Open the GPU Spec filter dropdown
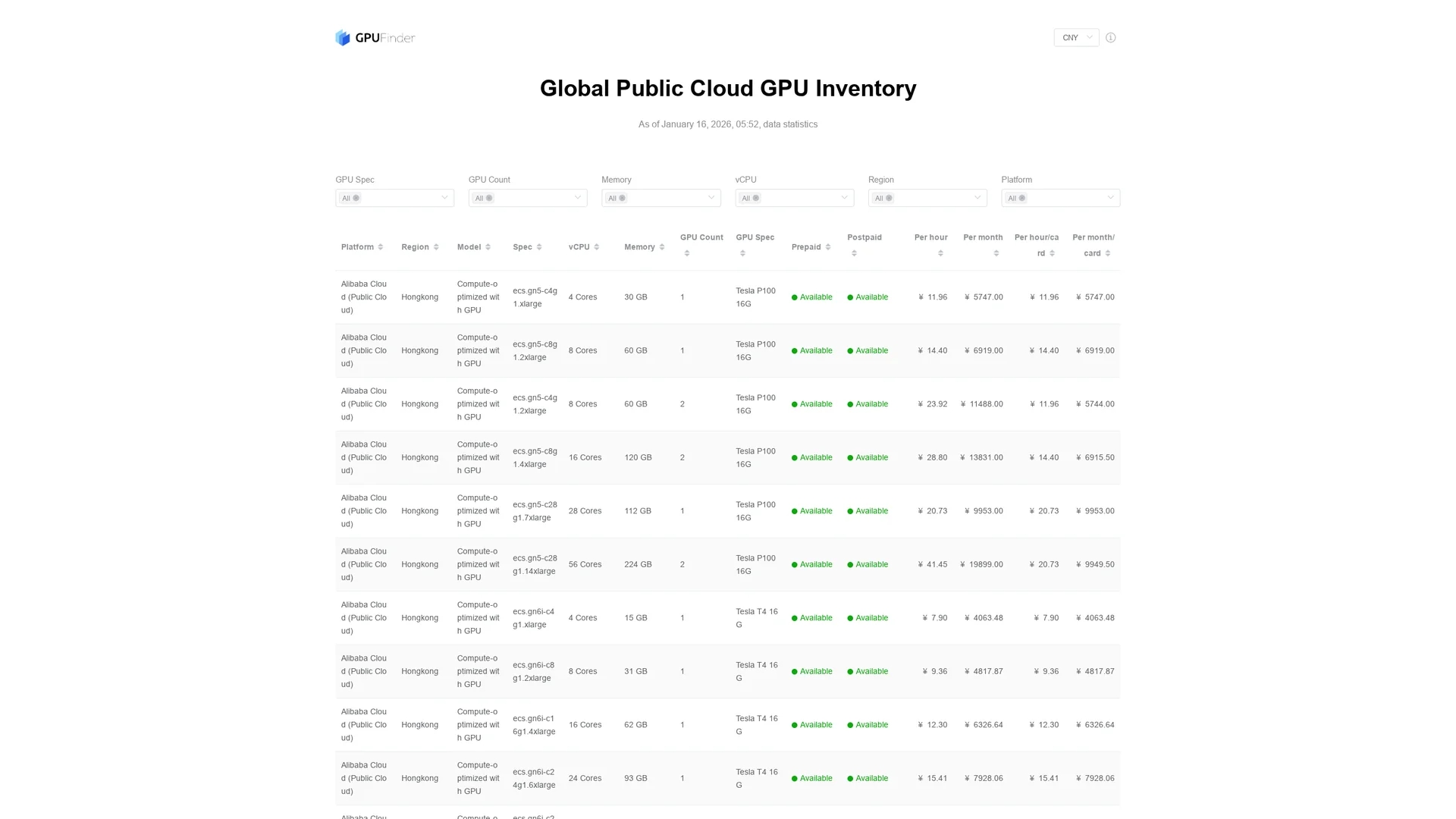The width and height of the screenshot is (1456, 819). [394, 198]
